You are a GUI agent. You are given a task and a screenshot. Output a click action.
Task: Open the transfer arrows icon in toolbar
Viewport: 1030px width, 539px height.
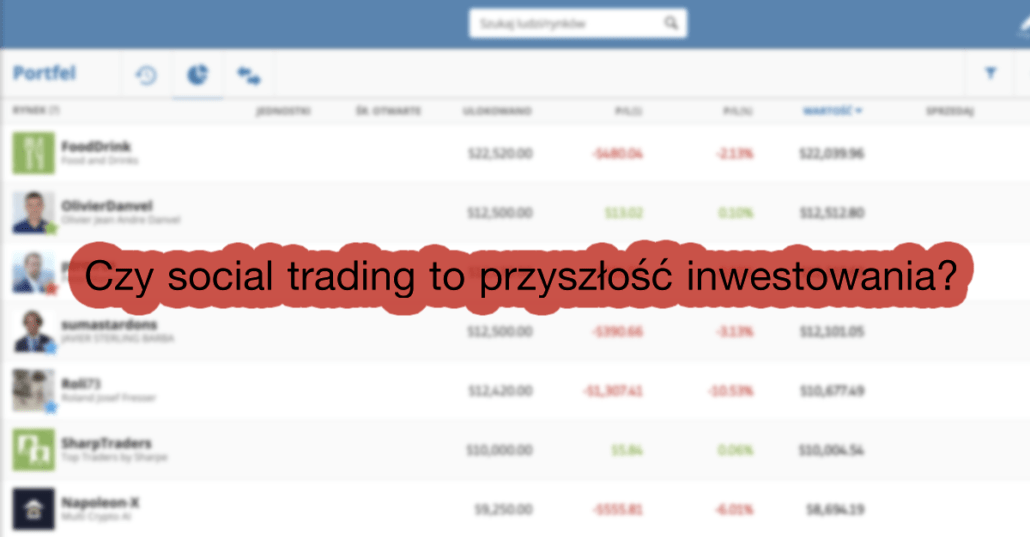click(x=248, y=75)
